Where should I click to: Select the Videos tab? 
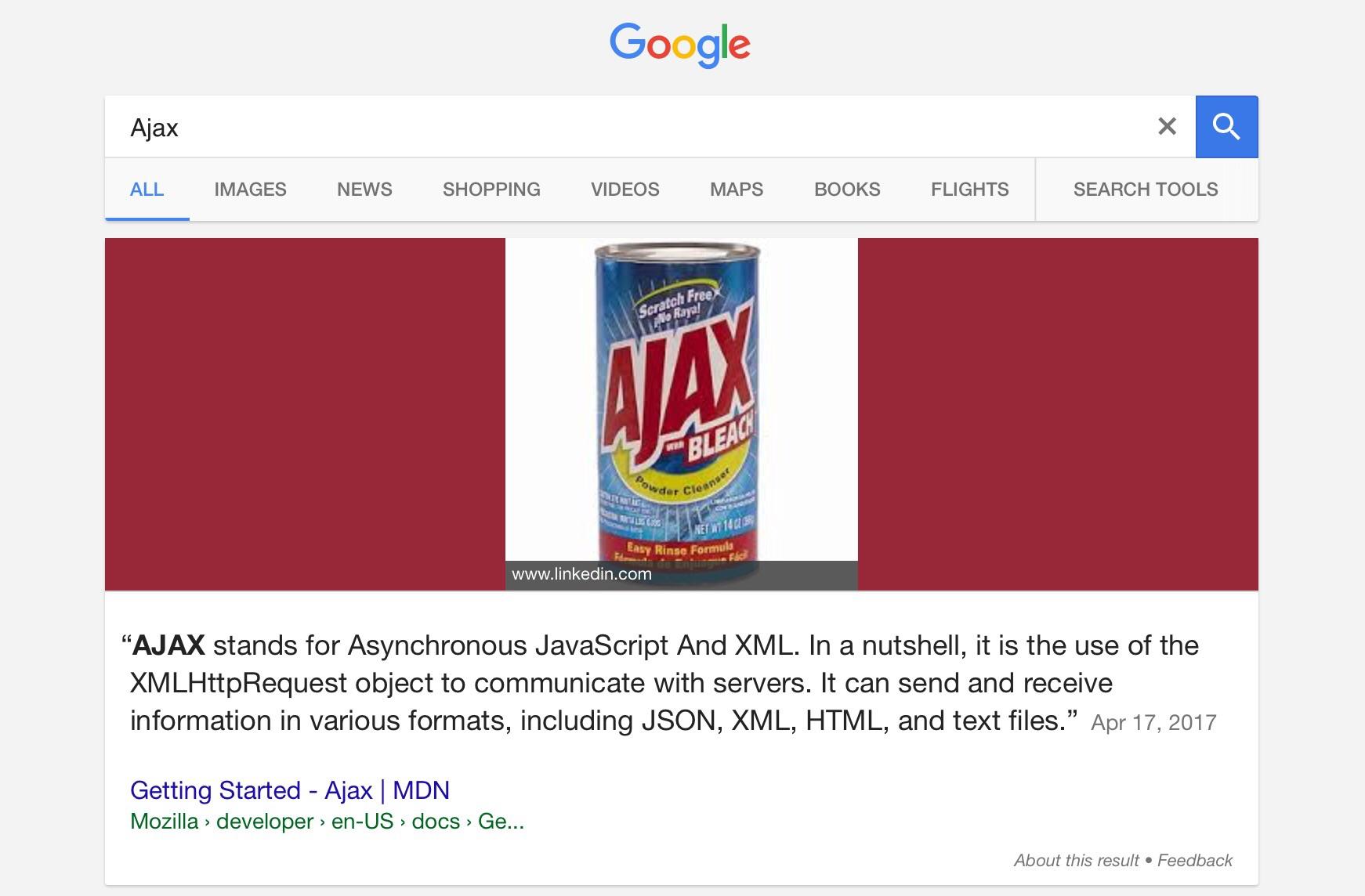pos(625,190)
